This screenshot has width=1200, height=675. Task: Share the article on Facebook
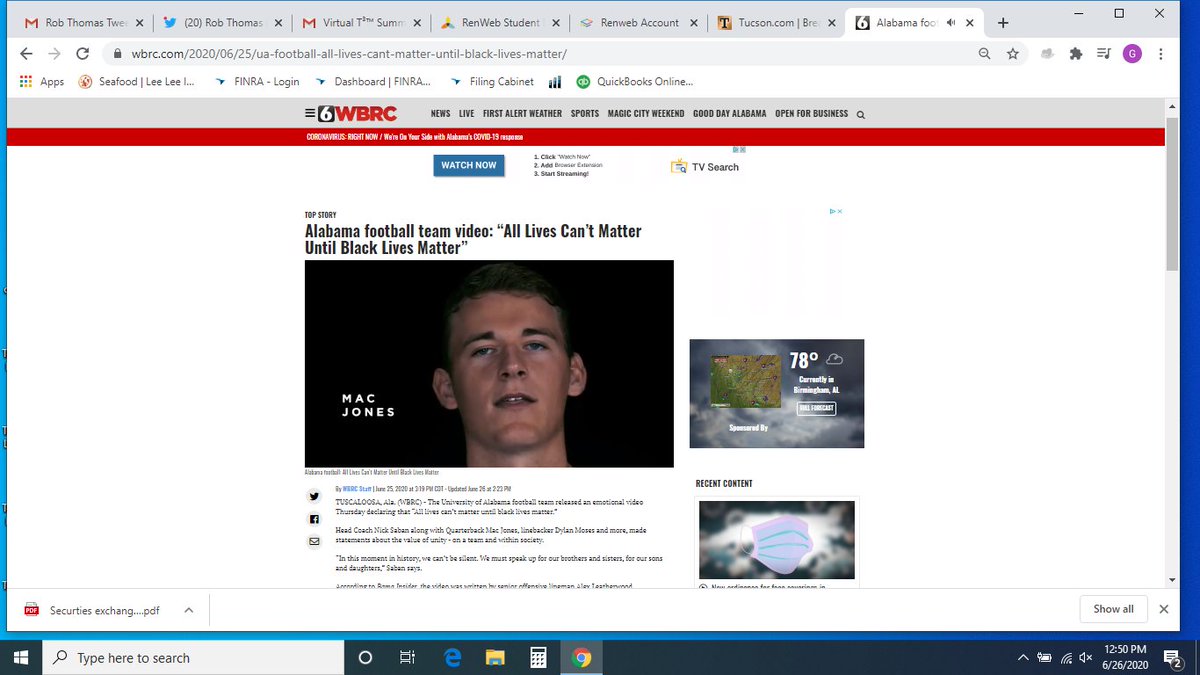(x=314, y=518)
